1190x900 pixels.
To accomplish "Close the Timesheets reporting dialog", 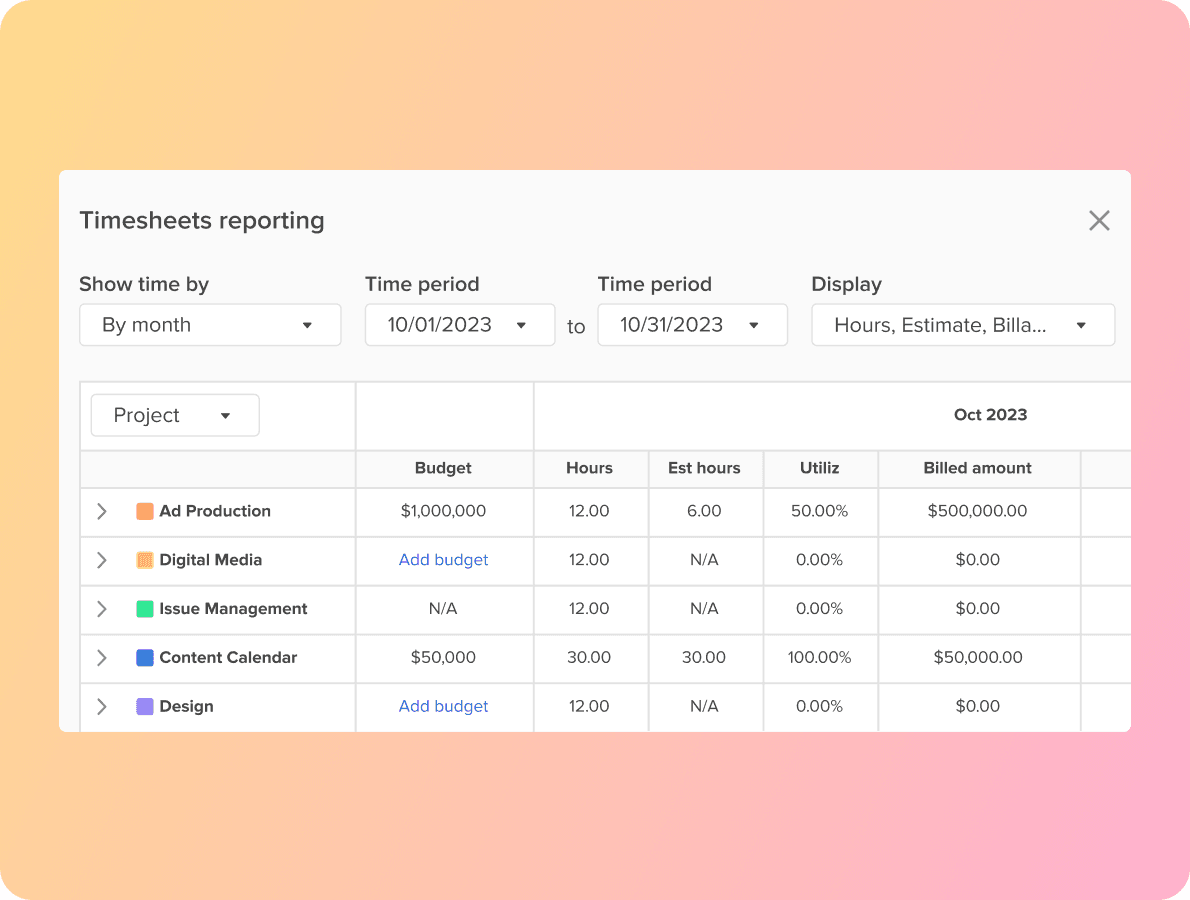I will pos(1099,220).
